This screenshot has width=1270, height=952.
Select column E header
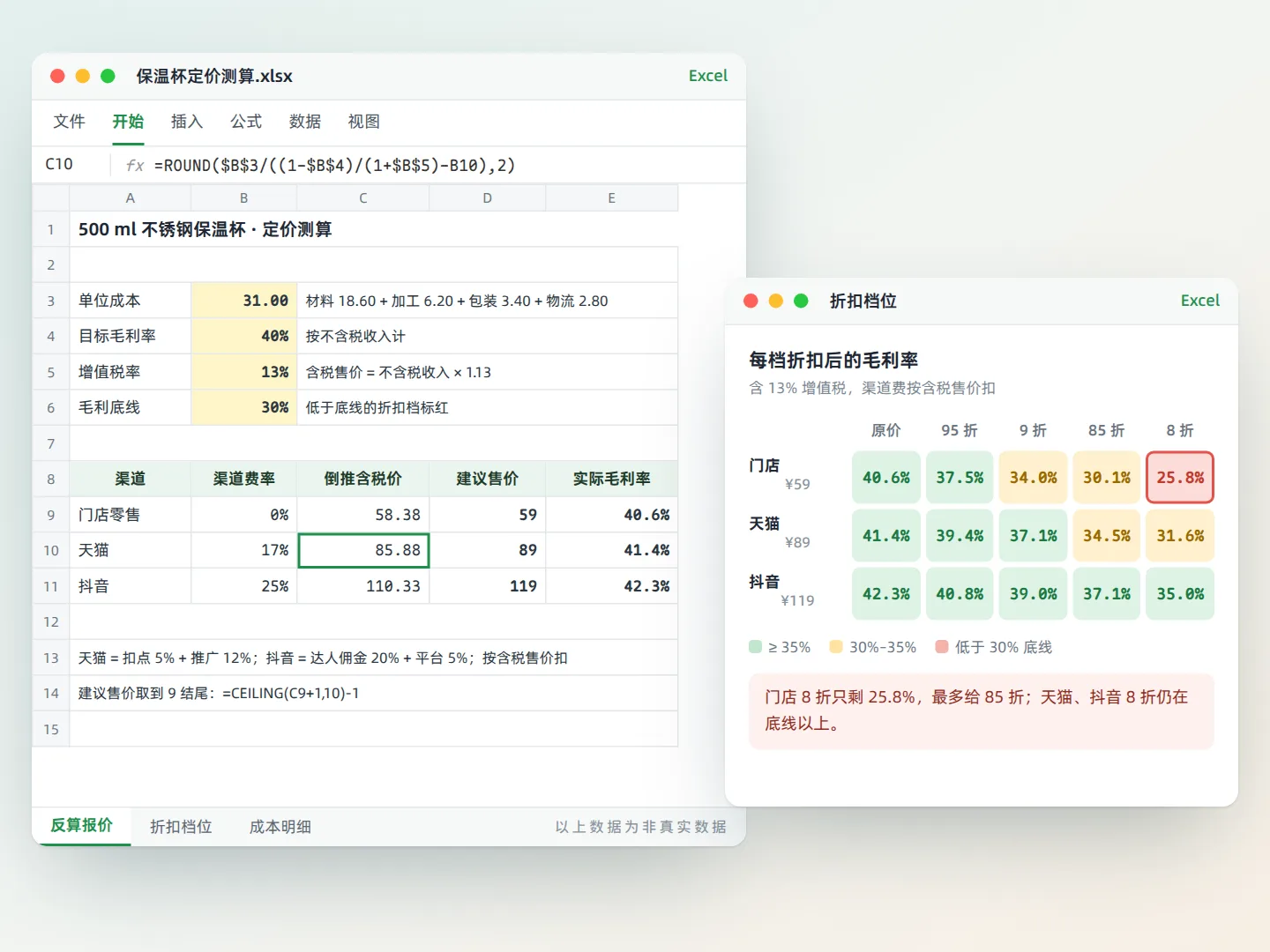(x=611, y=198)
